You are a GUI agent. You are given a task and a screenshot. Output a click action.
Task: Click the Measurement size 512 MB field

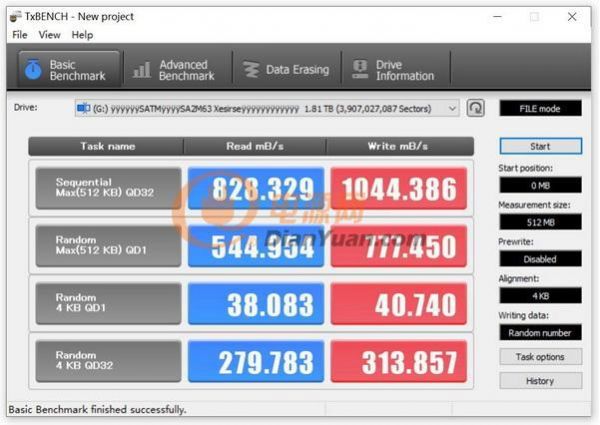point(540,222)
